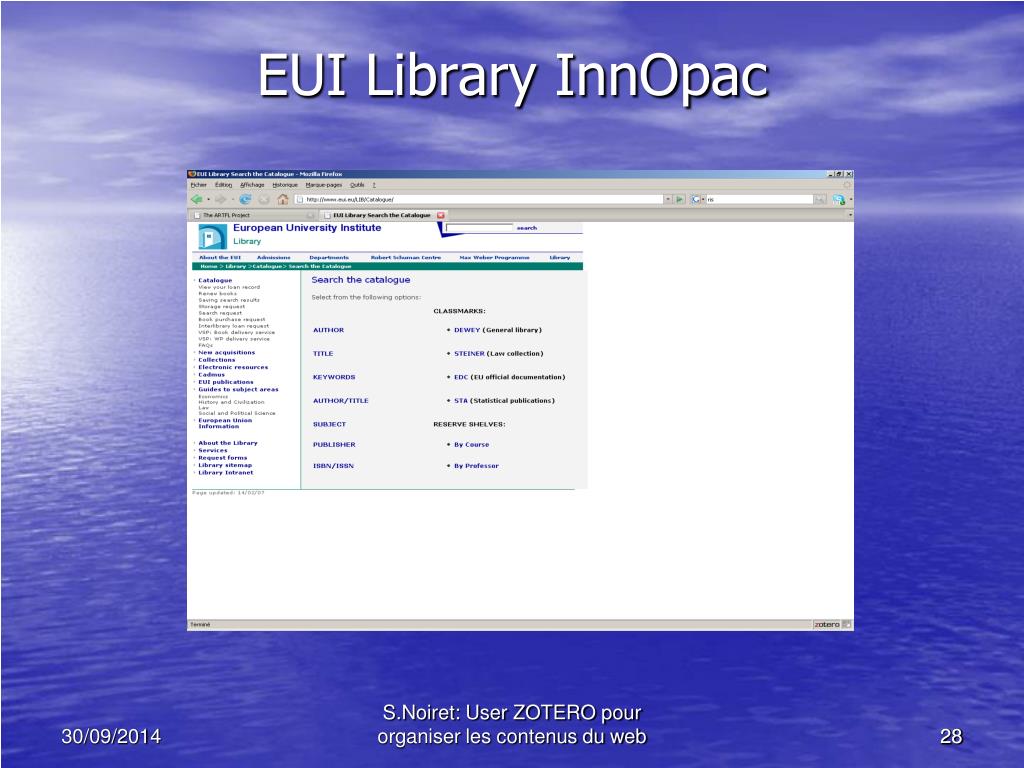1024x768 pixels.
Task: Open the STA statistical publications link
Action: point(461,400)
